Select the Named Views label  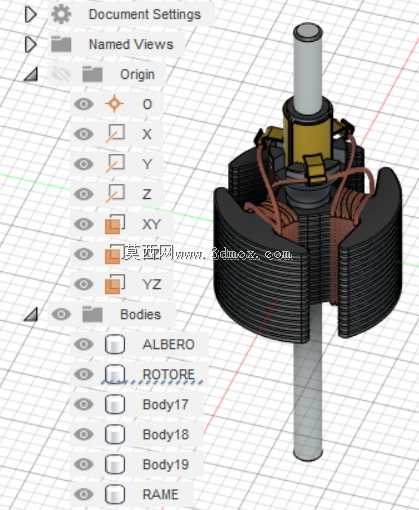(131, 44)
